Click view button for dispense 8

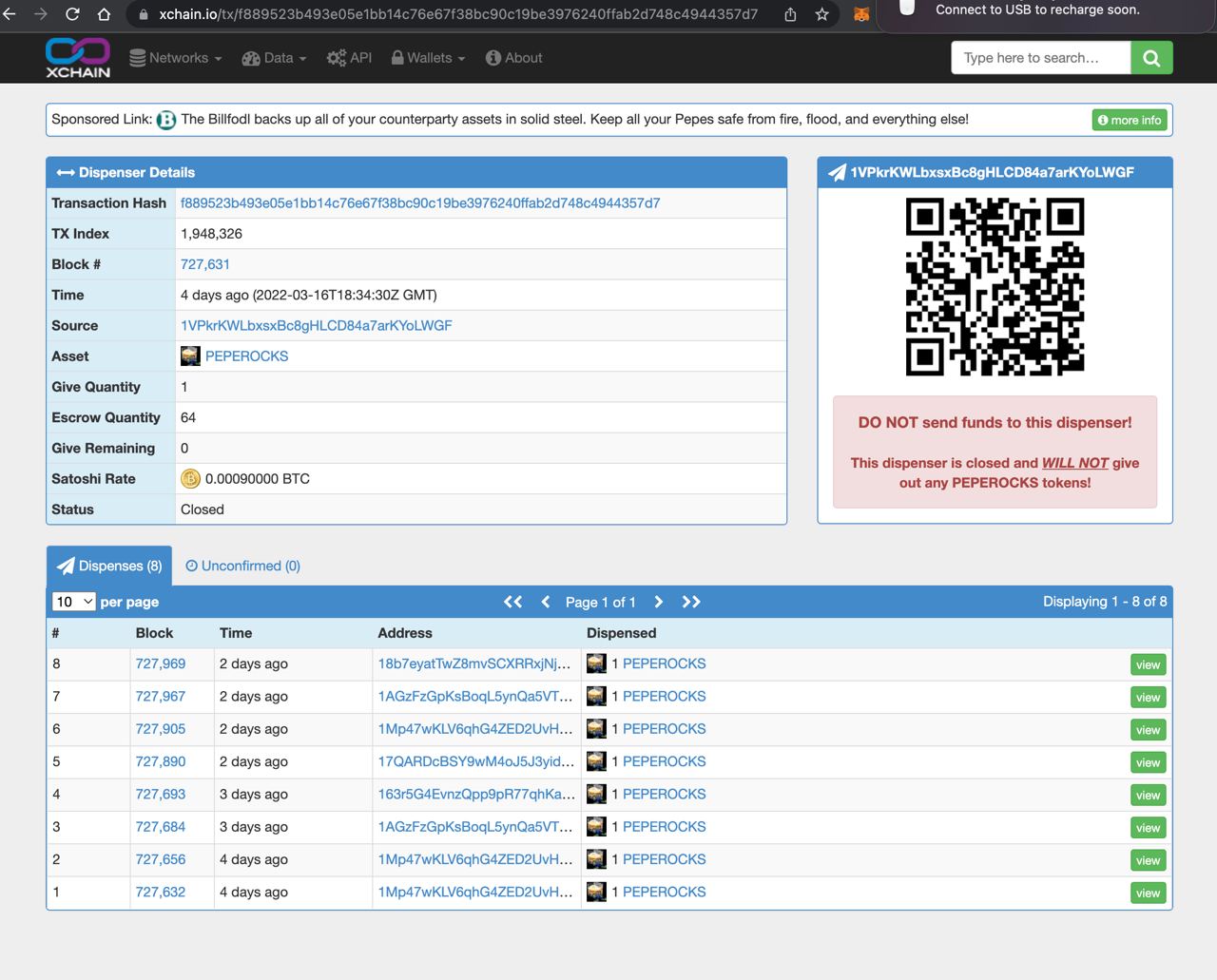(1148, 665)
